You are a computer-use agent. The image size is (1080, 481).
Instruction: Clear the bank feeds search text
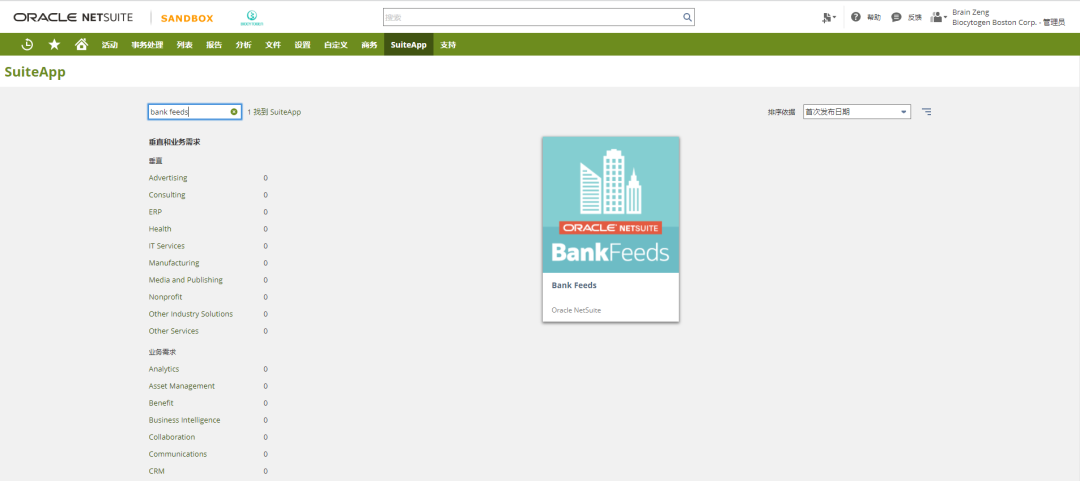[234, 112]
